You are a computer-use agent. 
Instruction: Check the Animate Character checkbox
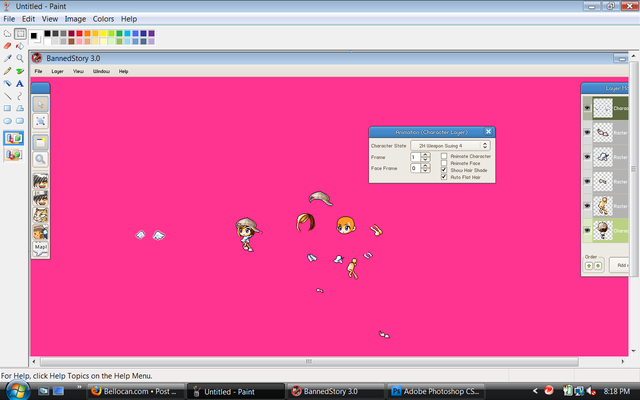(444, 156)
